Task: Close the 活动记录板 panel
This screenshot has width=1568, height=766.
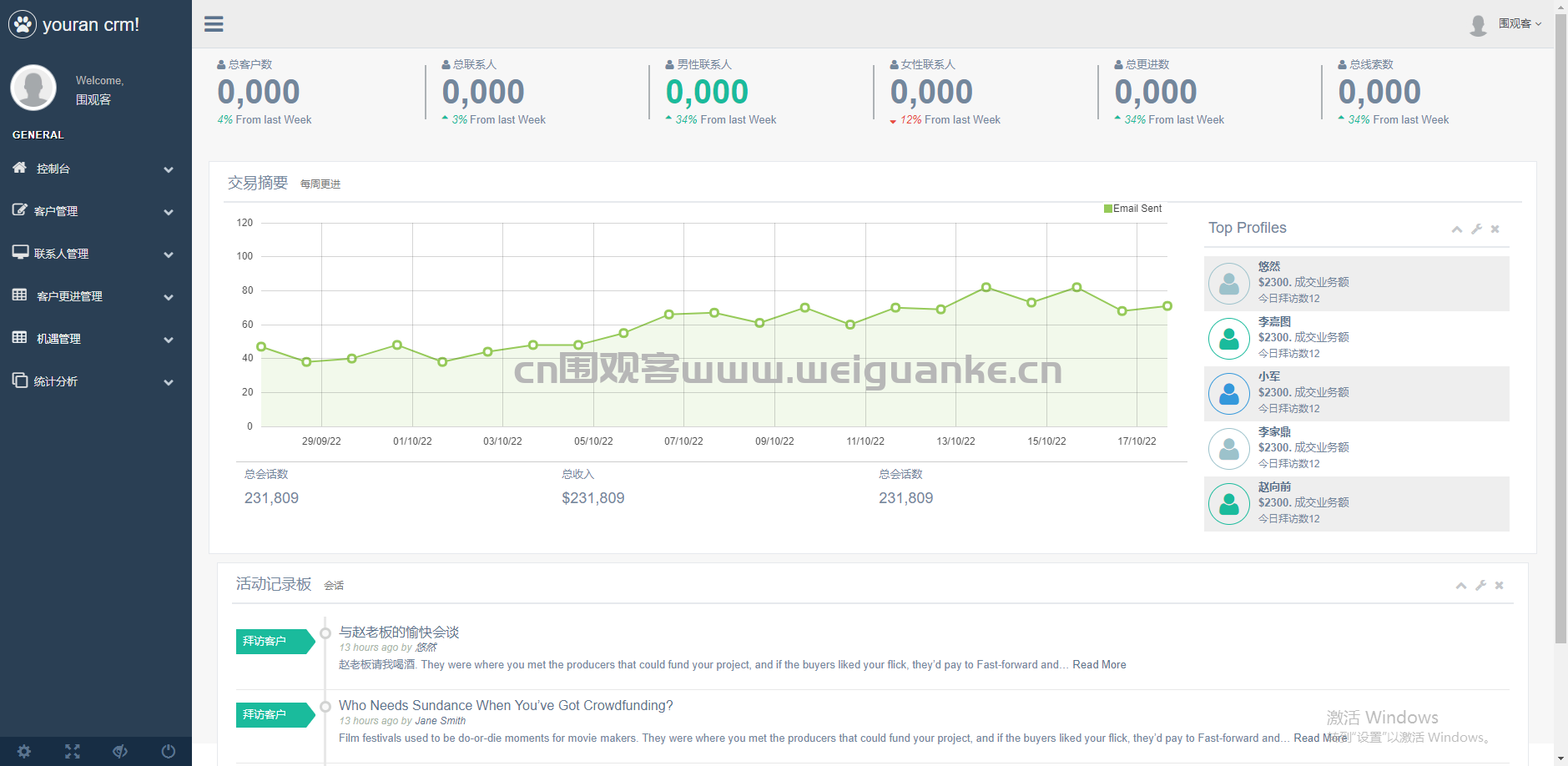Action: tap(1500, 586)
